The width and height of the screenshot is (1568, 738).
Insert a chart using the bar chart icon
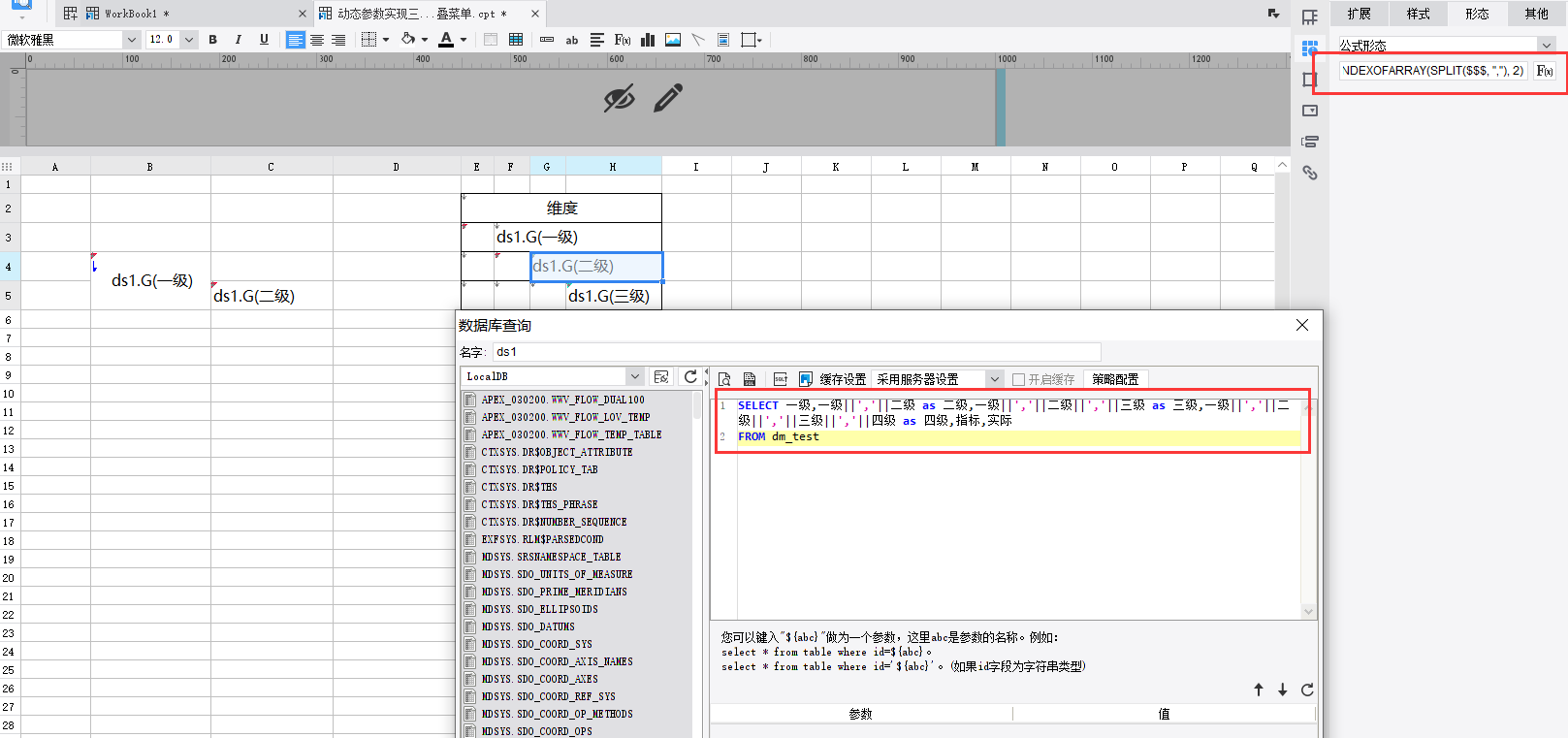pyautogui.click(x=648, y=40)
